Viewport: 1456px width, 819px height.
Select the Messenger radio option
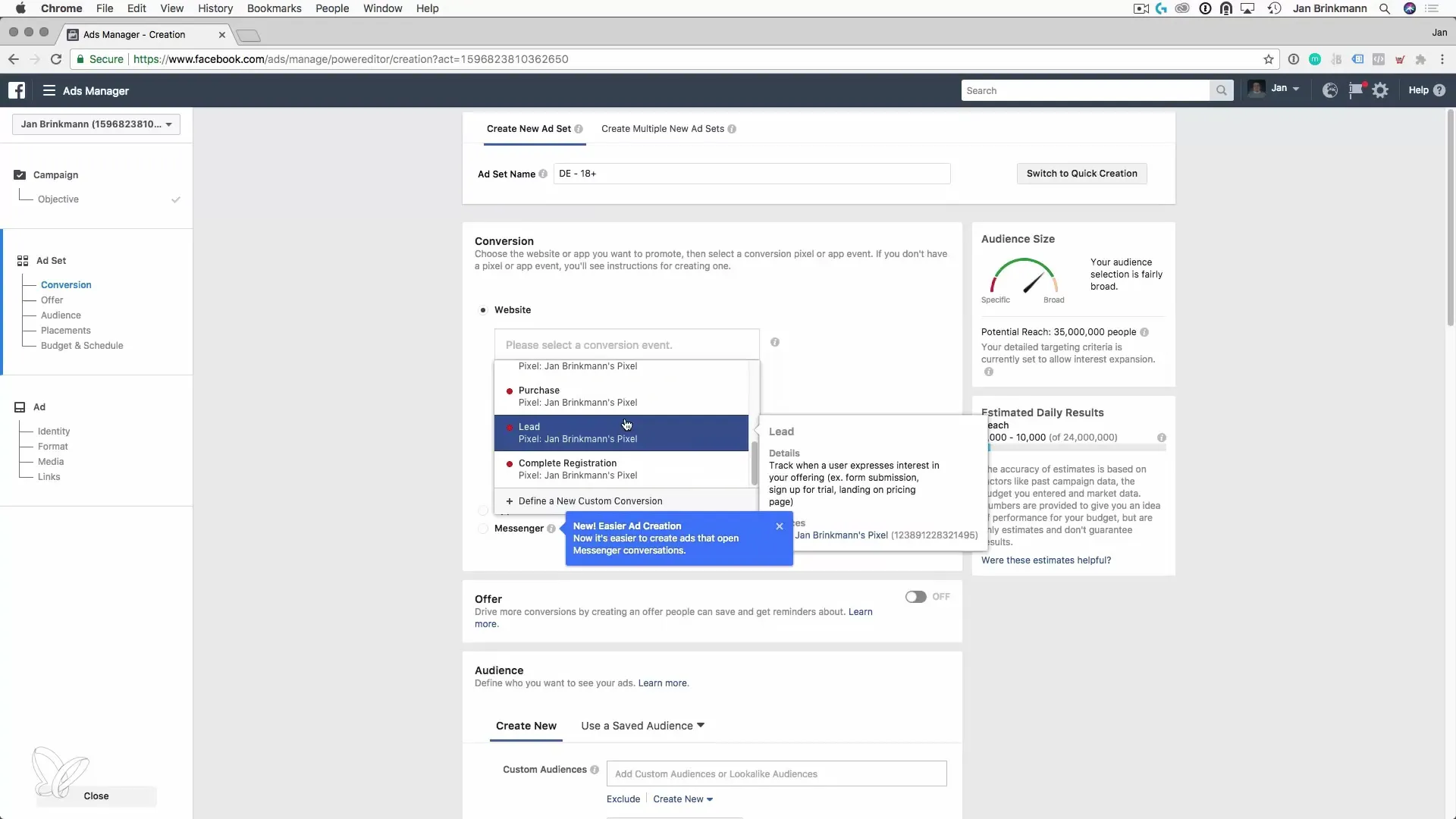point(483,529)
